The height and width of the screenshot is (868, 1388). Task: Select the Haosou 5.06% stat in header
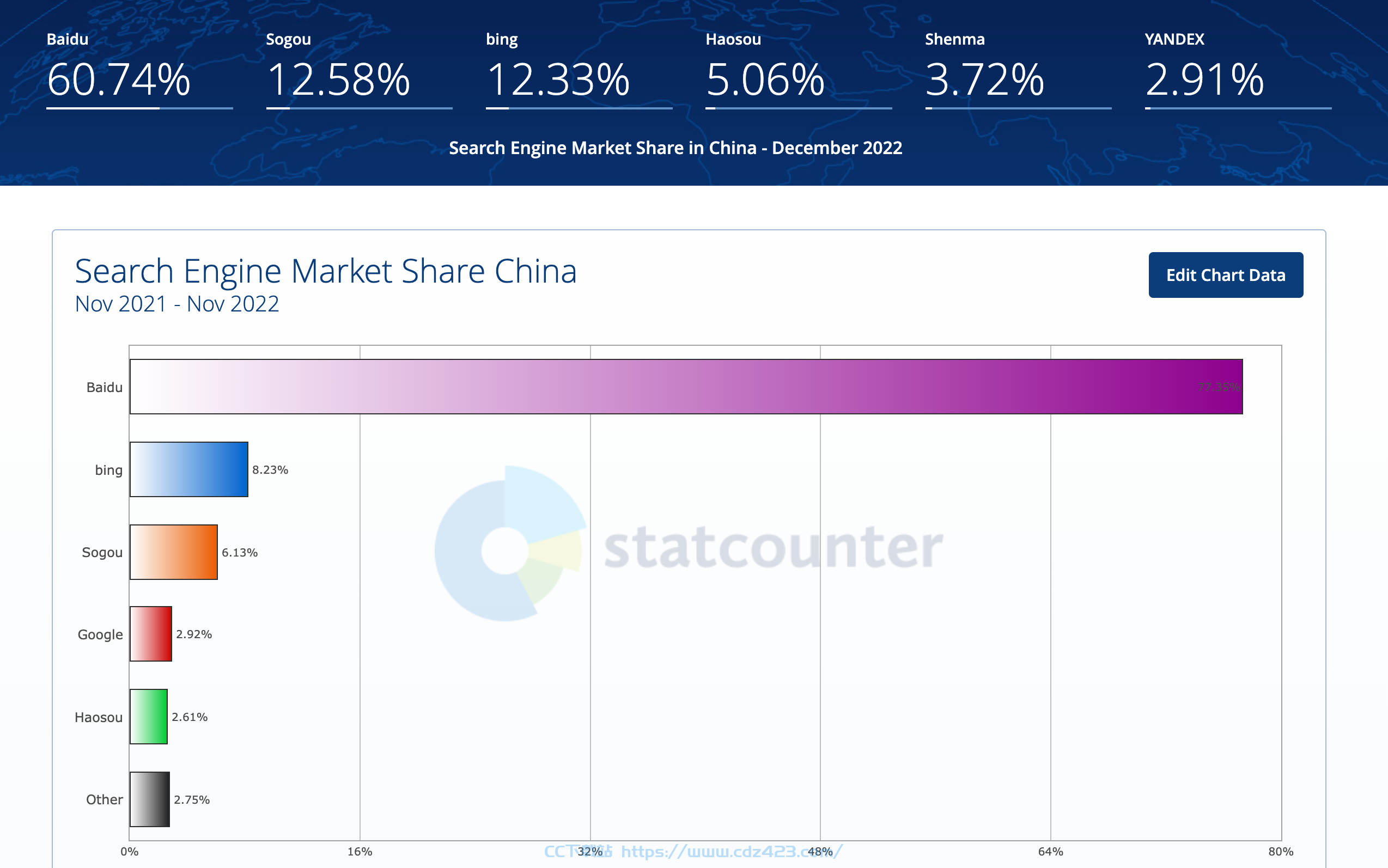coord(798,70)
